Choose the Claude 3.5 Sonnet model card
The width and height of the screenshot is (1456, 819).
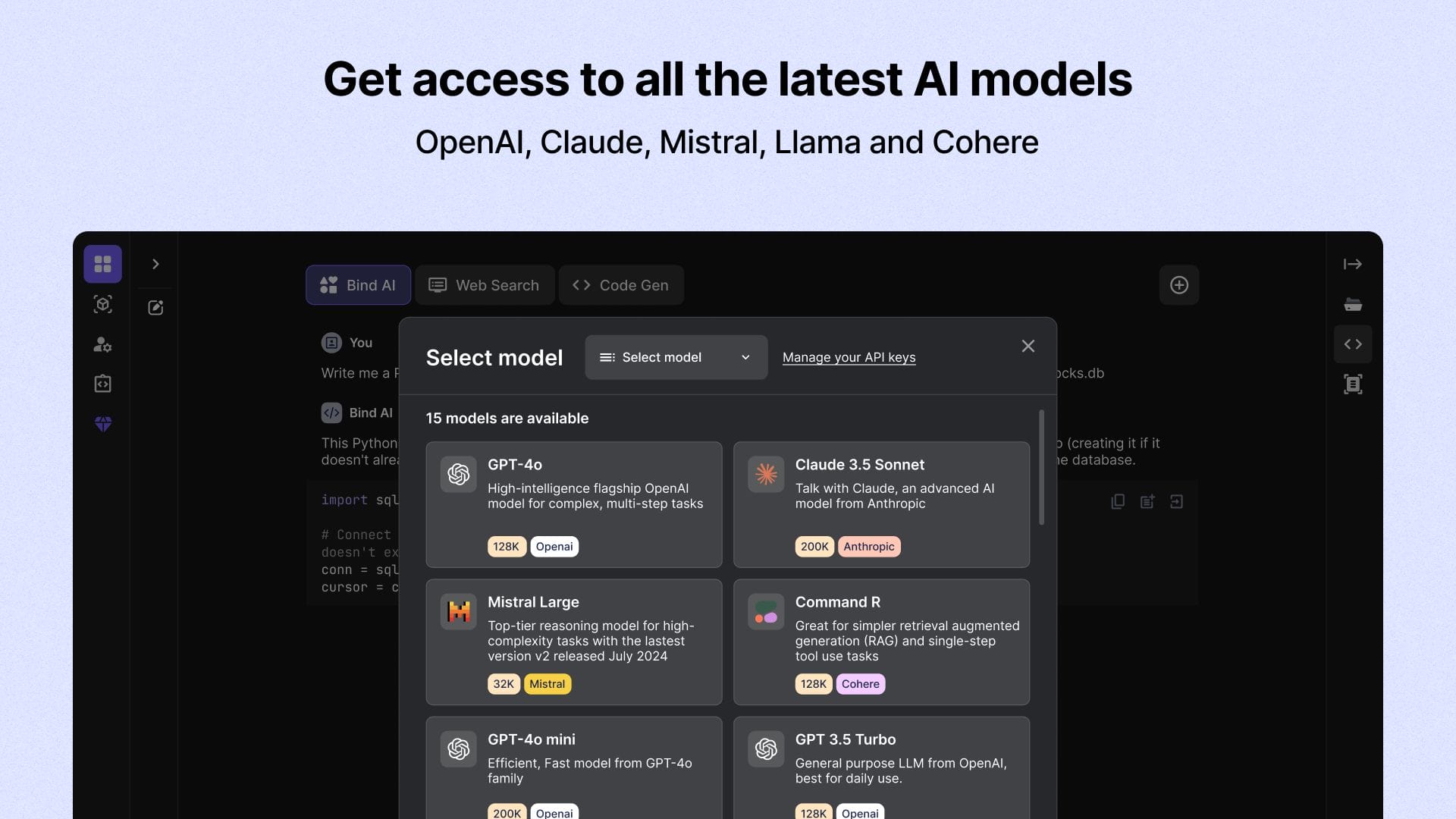tap(881, 504)
